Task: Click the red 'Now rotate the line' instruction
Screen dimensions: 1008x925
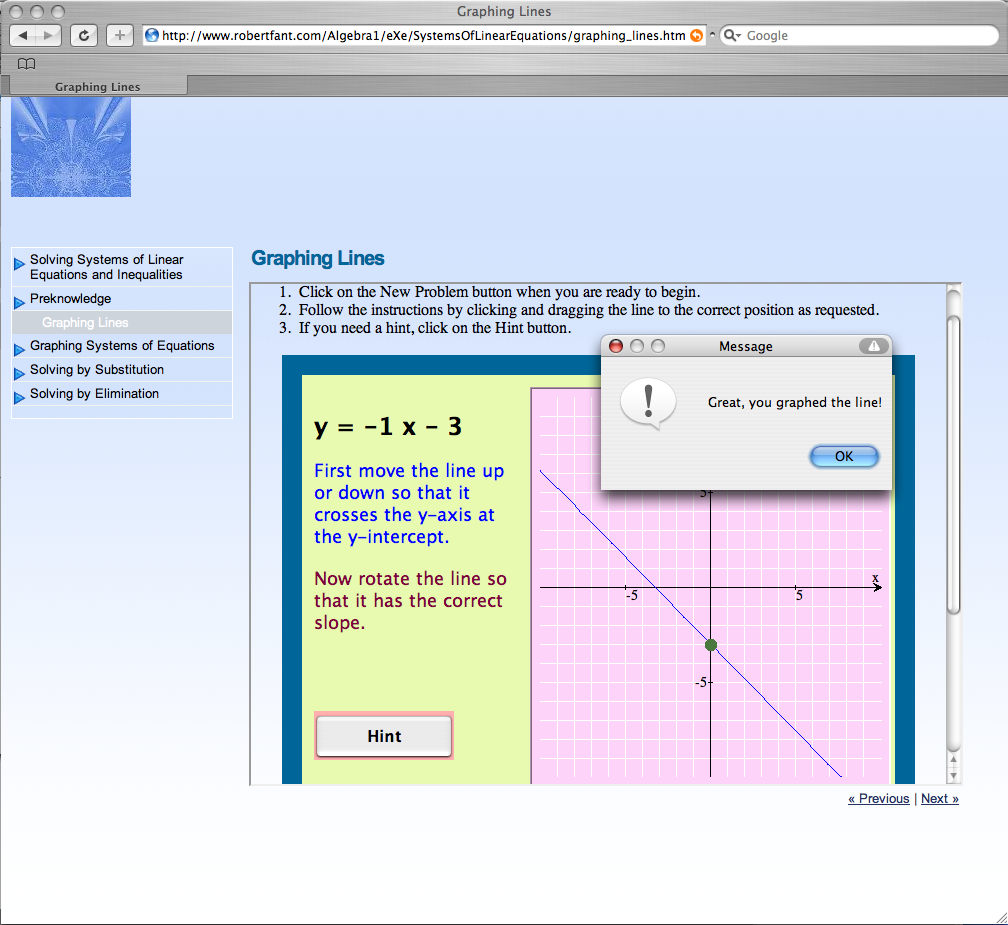Action: [410, 600]
